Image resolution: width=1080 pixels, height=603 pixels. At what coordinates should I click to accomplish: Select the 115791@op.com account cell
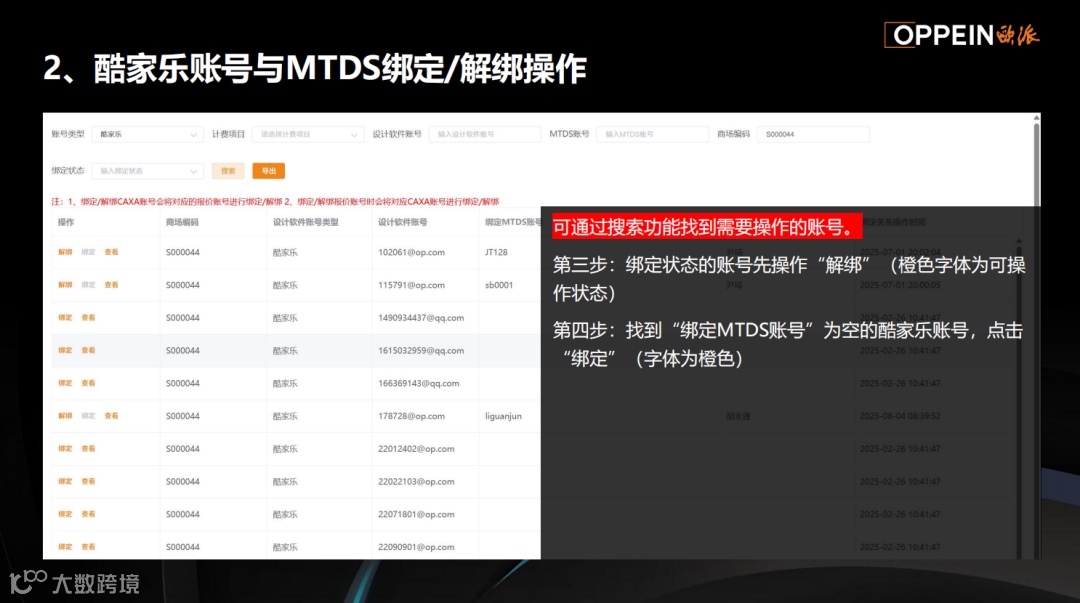pyautogui.click(x=411, y=285)
